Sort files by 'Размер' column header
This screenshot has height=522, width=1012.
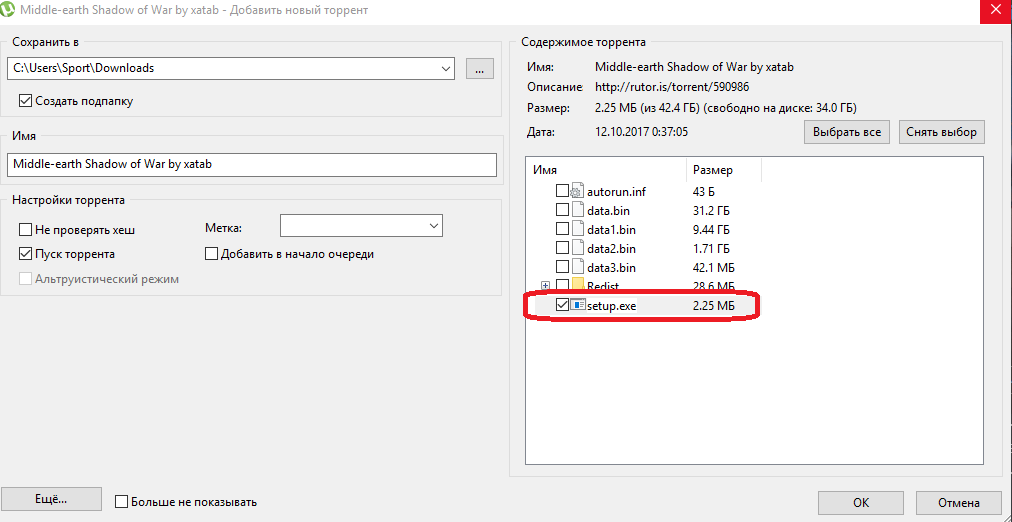coord(724,171)
